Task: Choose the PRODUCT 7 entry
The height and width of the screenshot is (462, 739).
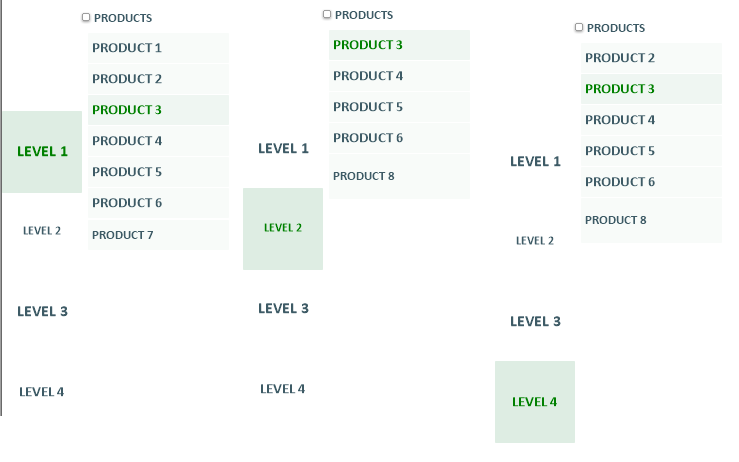Action: tap(158, 235)
